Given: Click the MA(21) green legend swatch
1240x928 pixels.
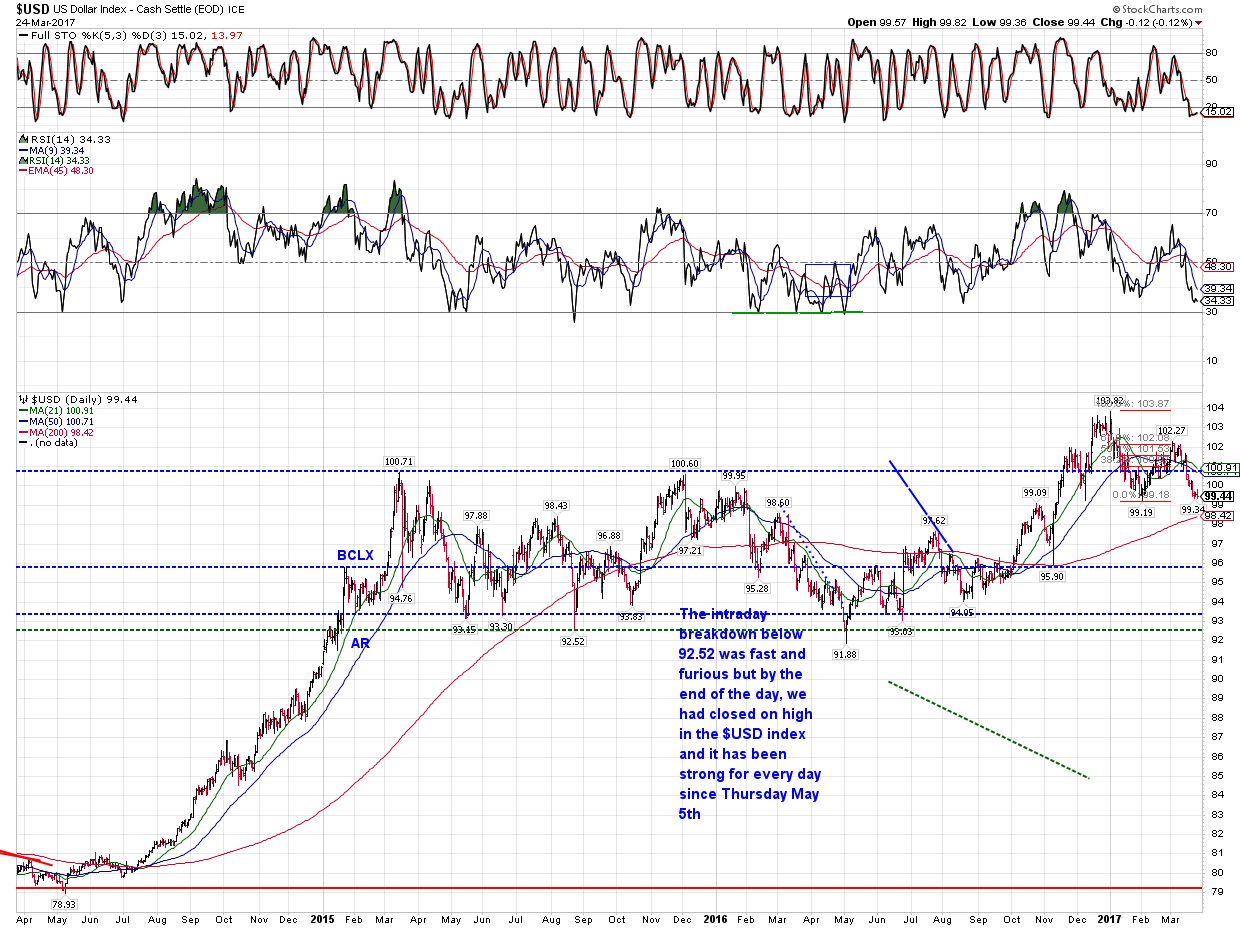Looking at the screenshot, I should (21, 410).
